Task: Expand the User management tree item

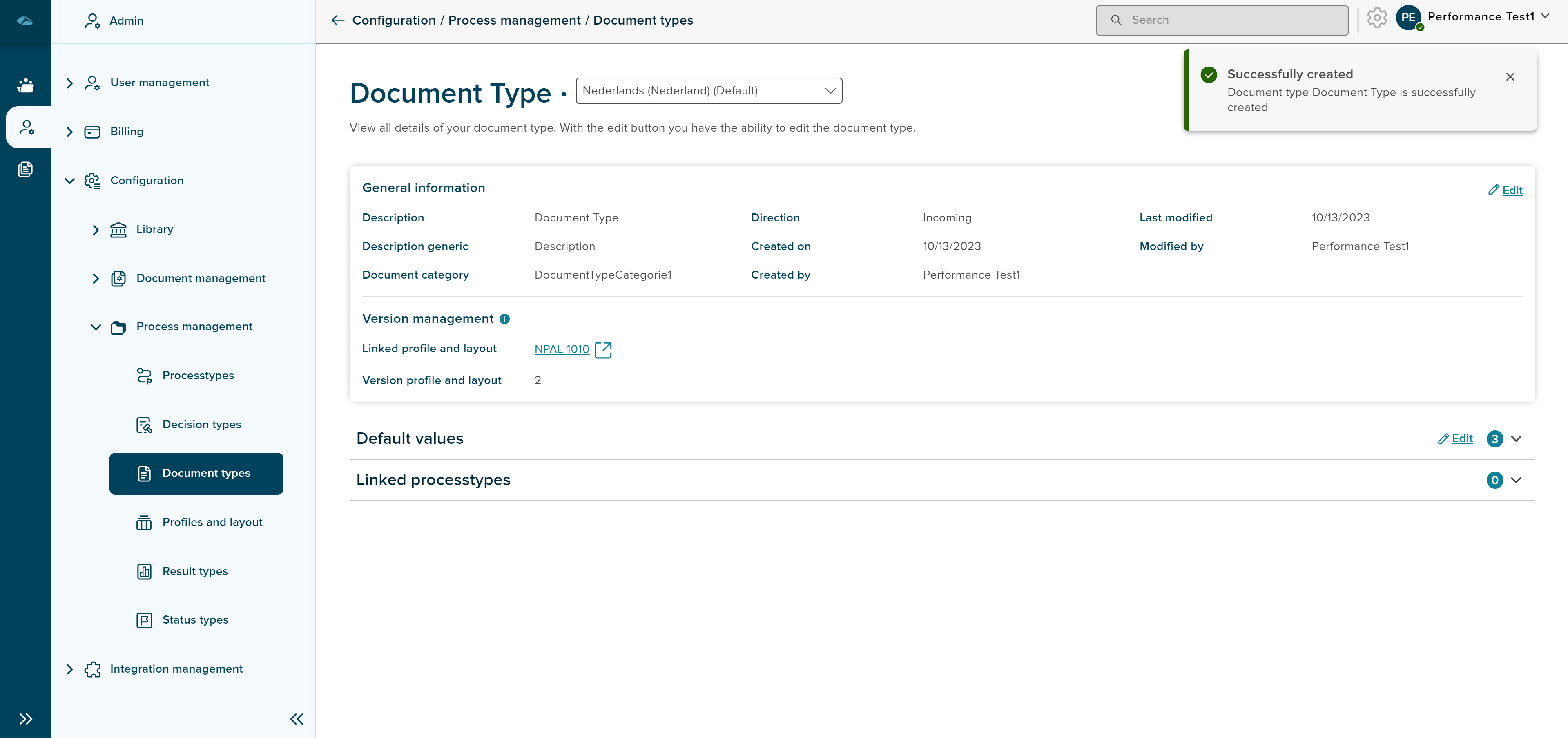Action: point(69,83)
